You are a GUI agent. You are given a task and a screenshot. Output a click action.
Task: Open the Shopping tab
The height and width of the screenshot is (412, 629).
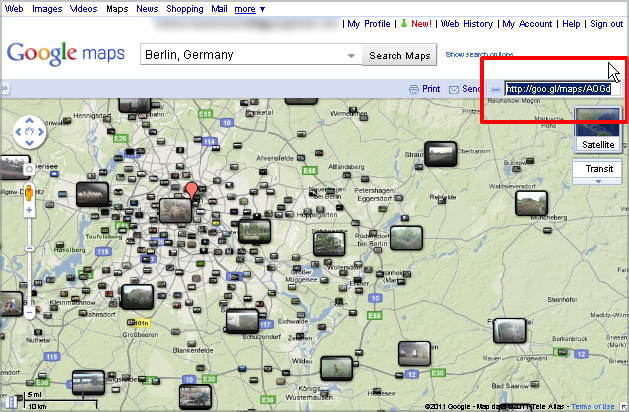[185, 9]
